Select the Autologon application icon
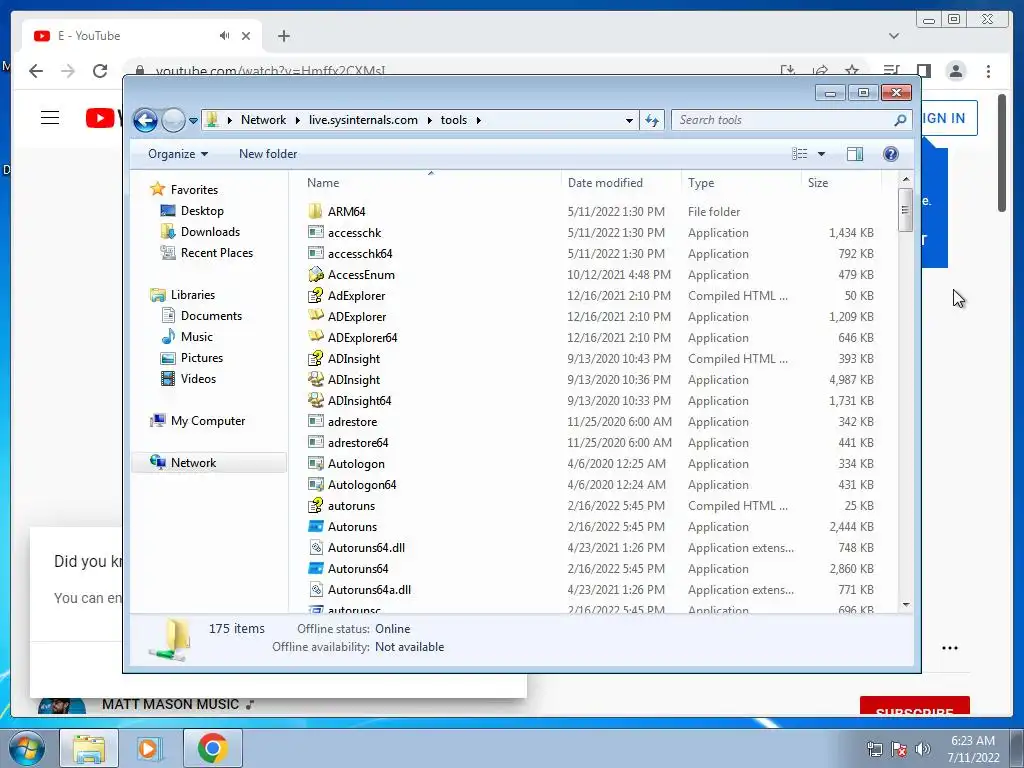The image size is (1024, 768). [315, 464]
